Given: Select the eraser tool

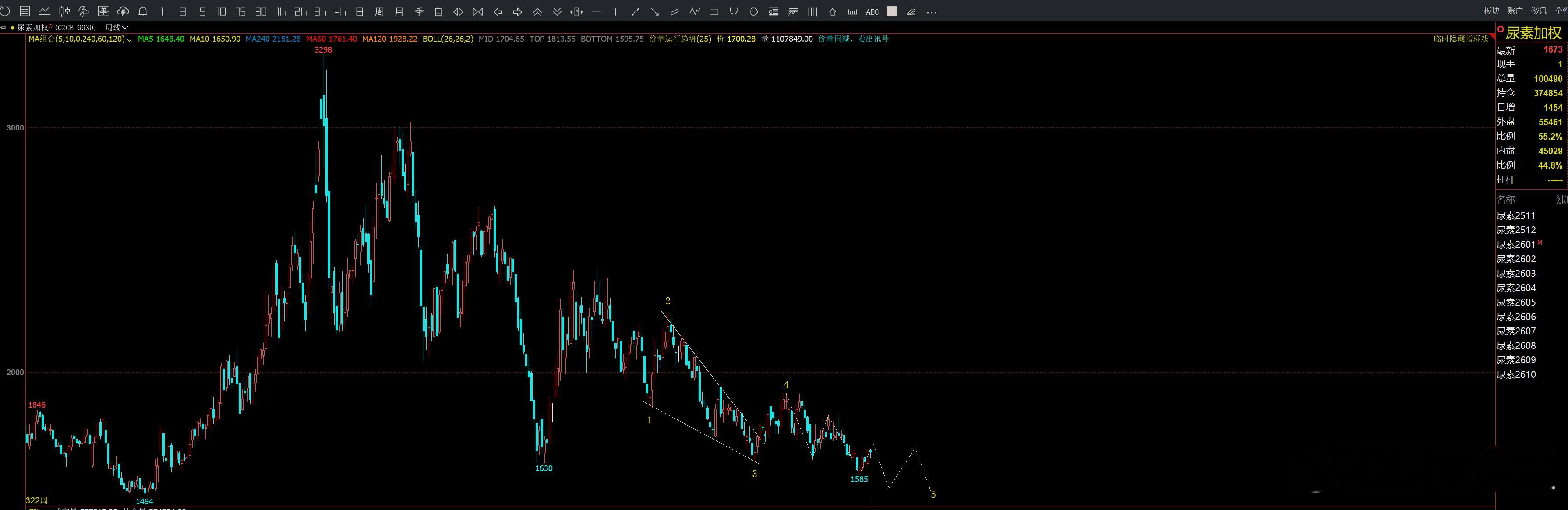Looking at the screenshot, I should click(911, 11).
